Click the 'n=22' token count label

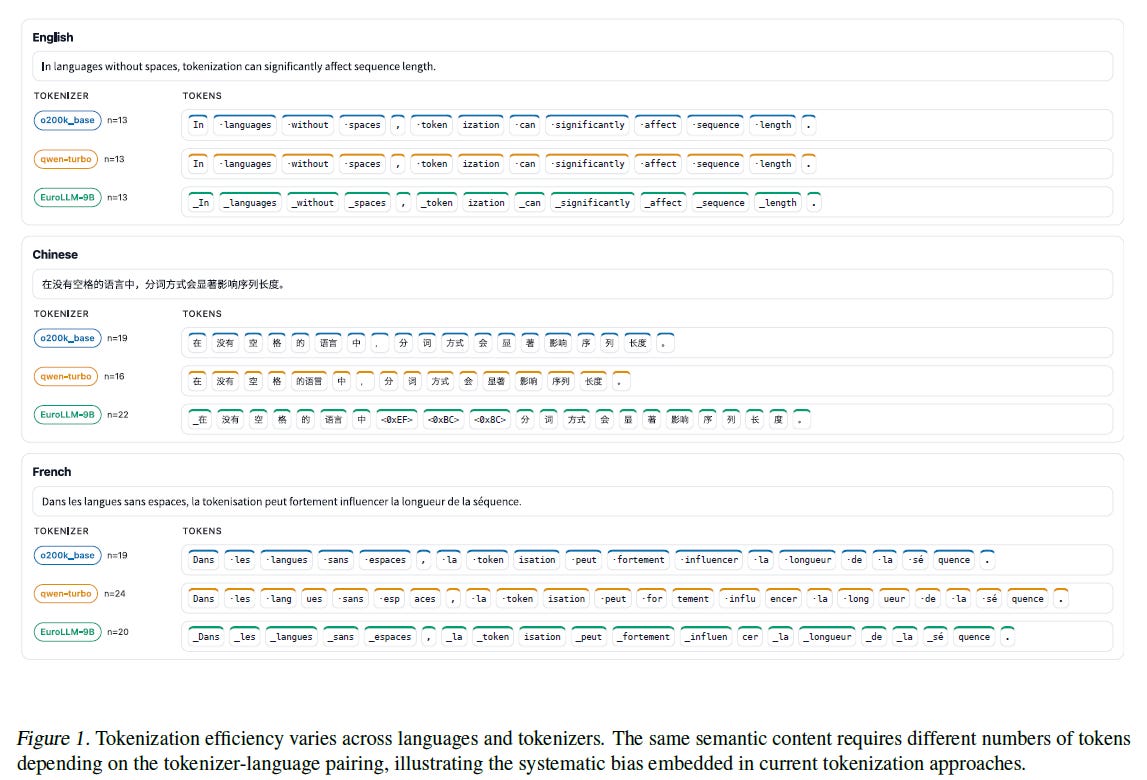[117, 414]
